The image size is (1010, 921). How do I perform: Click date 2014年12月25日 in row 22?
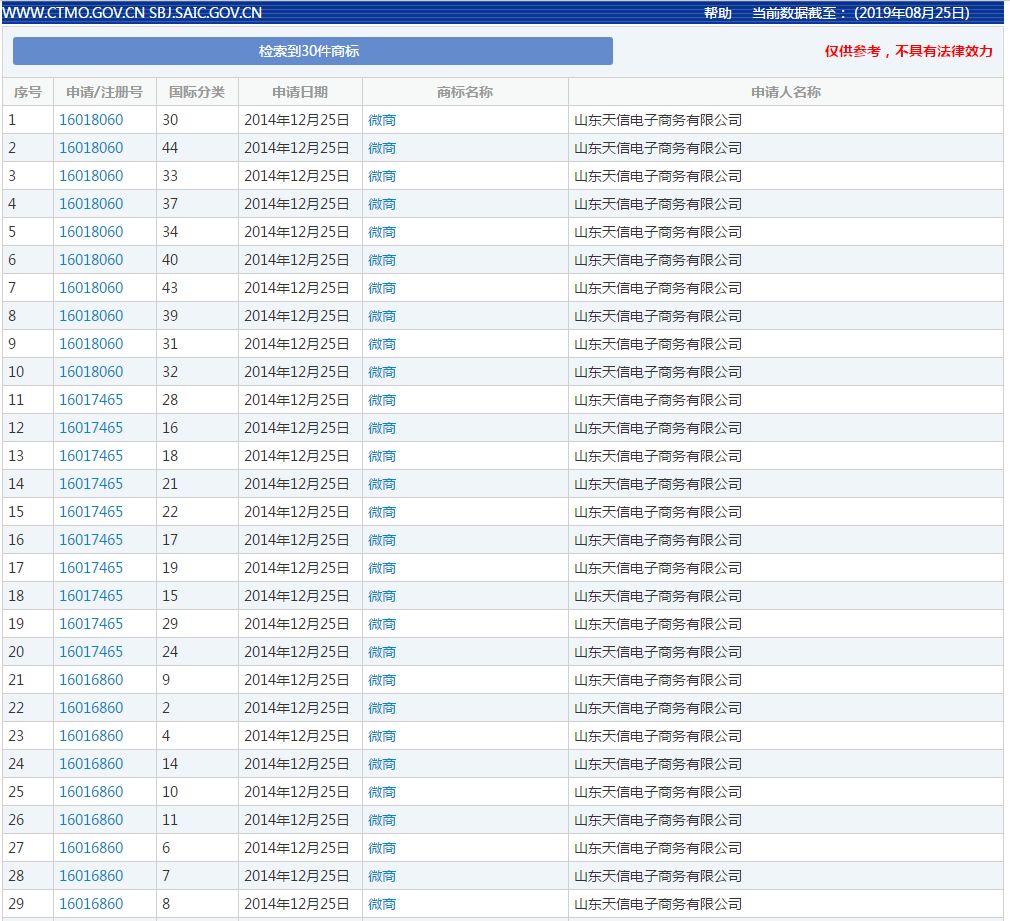(297, 708)
